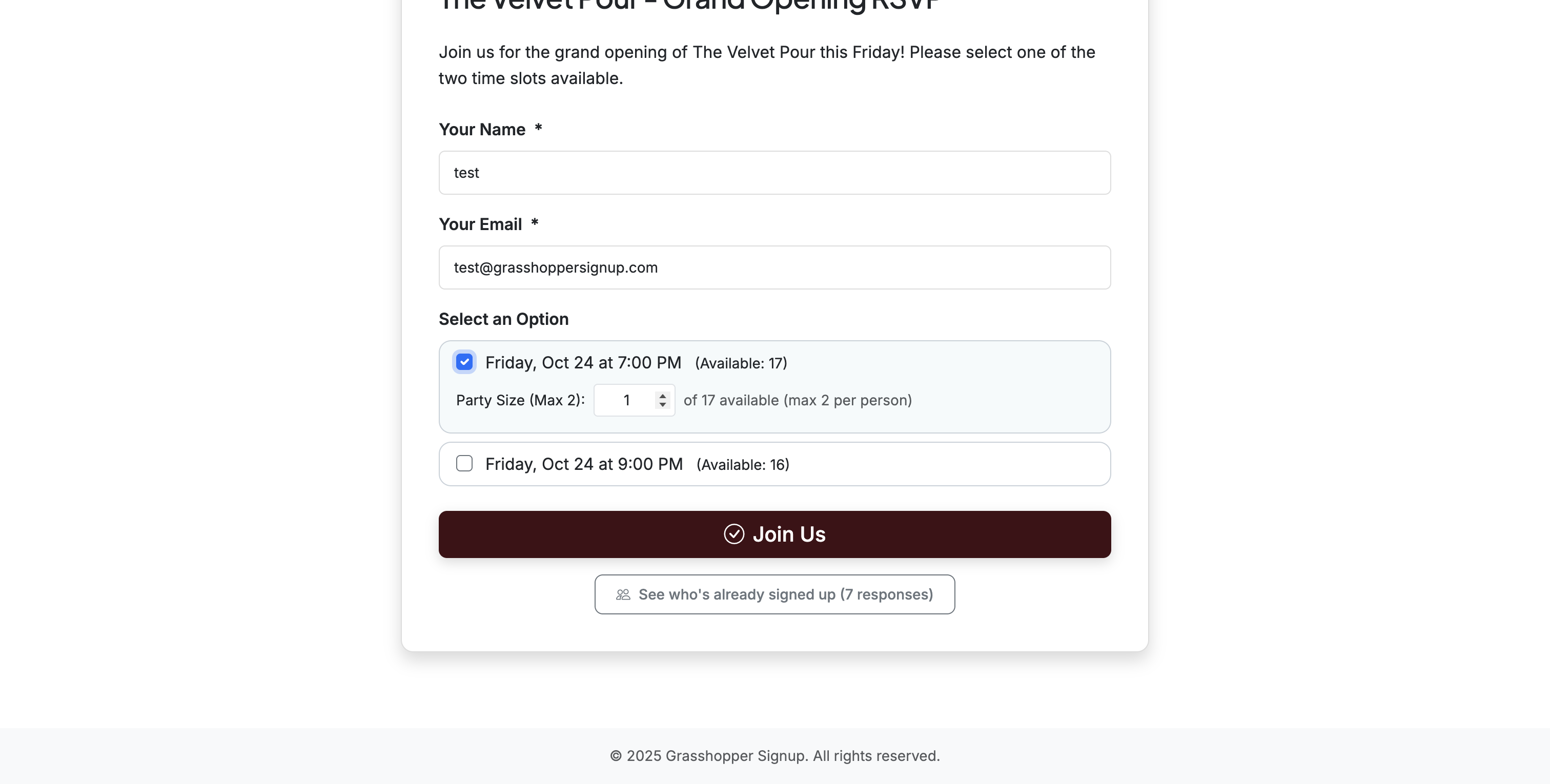Click the 'Friday, Oct 24 at 7:00 PM' label
The width and height of the screenshot is (1550, 784).
coord(583,363)
